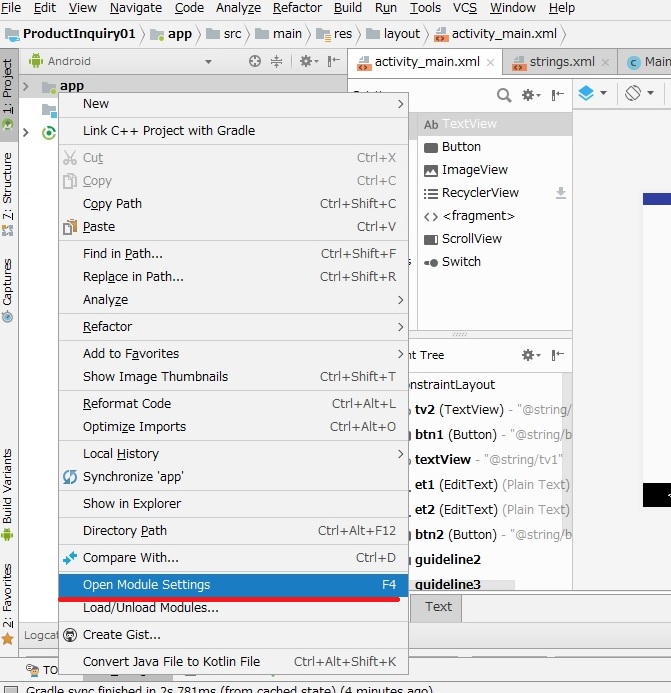Select <fragment> in the palette

click(x=495, y=216)
